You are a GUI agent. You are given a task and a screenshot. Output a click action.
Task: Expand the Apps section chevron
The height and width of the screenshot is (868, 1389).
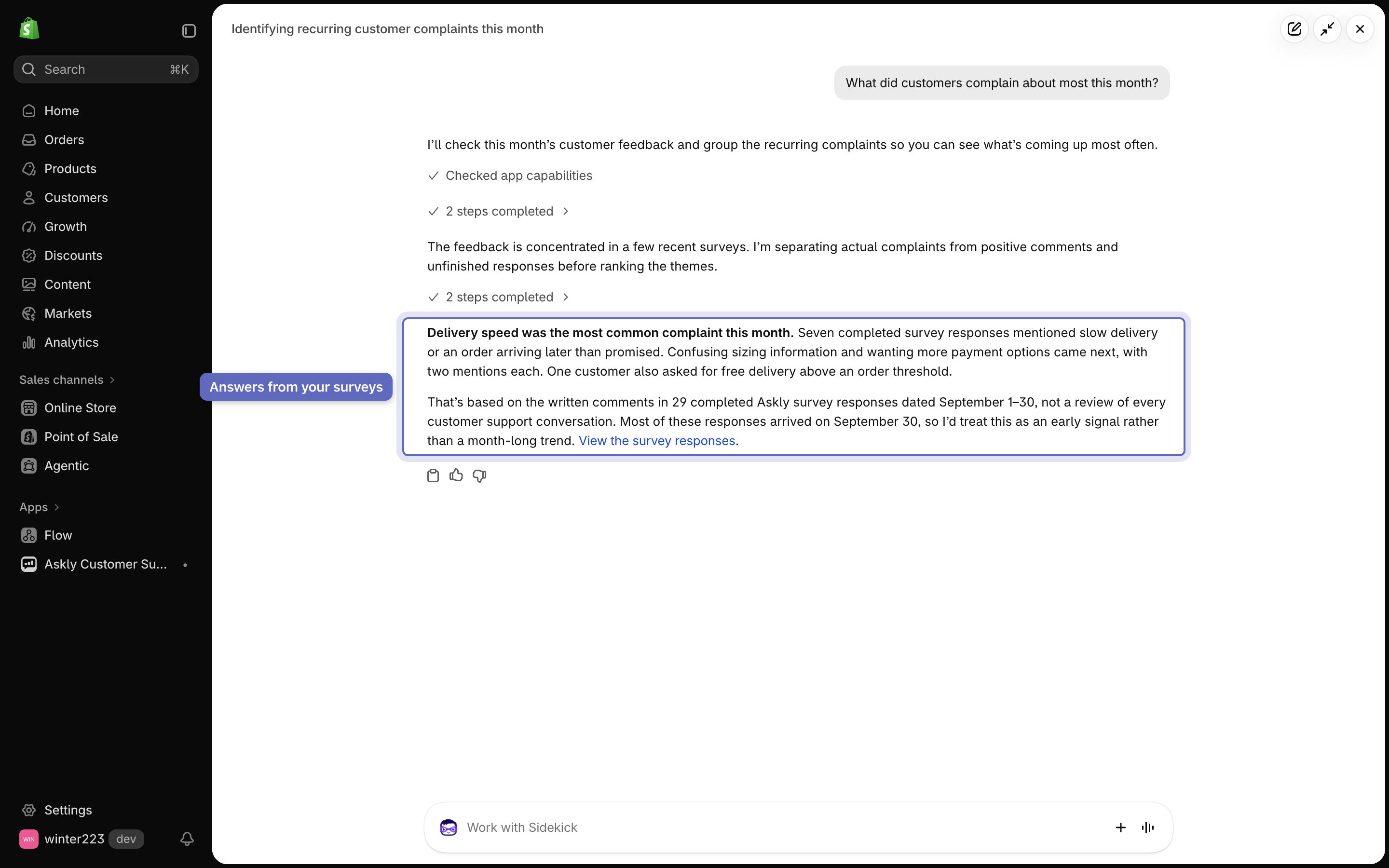[x=56, y=507]
